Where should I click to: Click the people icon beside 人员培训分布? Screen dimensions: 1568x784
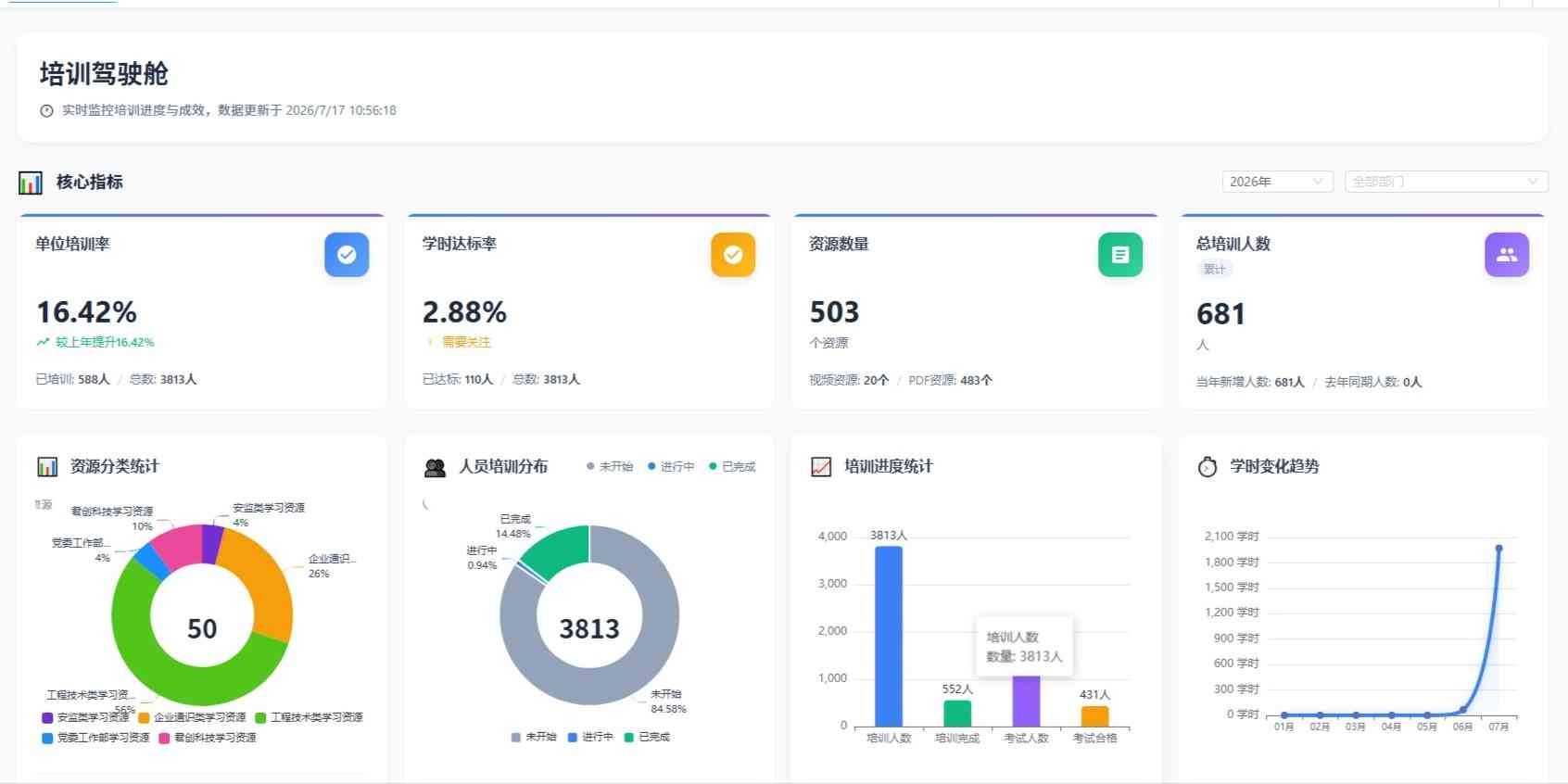point(435,468)
